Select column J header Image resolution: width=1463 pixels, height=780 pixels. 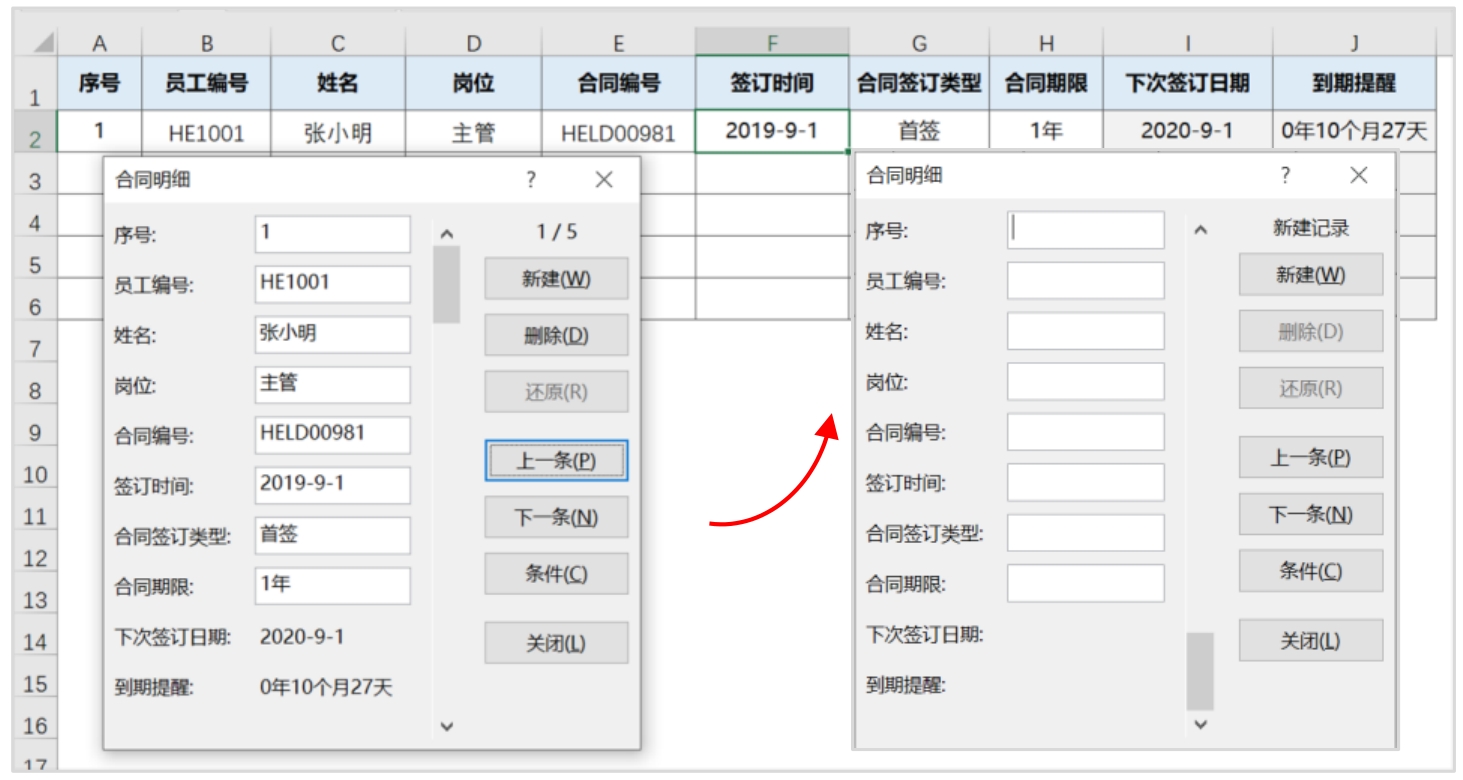point(1354,43)
